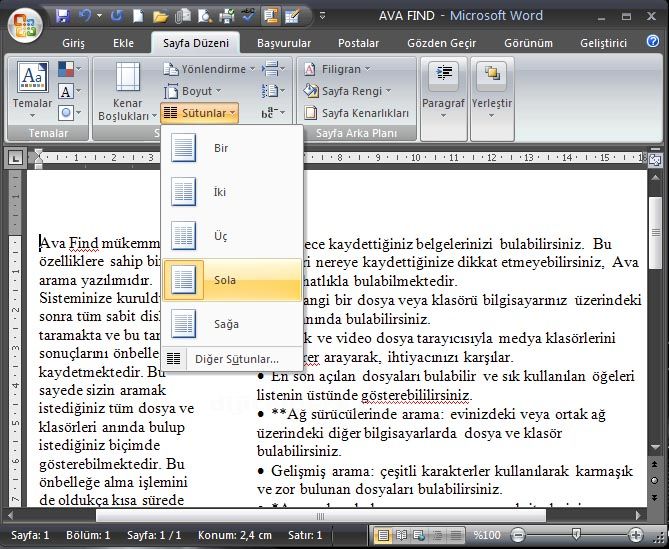Expand the Sayfa Rengi page color dropdown
This screenshot has width=669, height=549.
point(347,91)
